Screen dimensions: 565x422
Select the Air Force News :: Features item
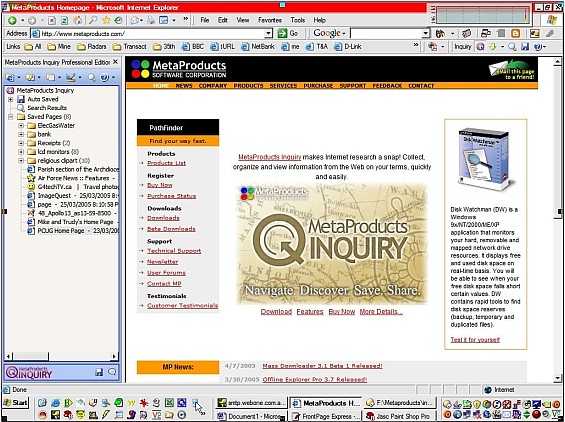(x=74, y=178)
